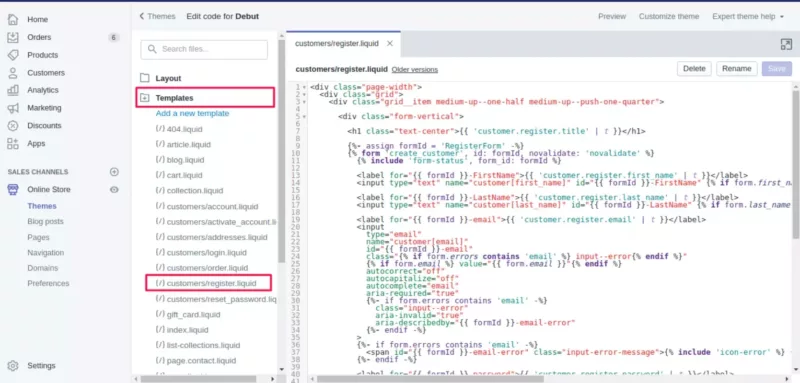Open Navigation in sidebar
Screen dimensions: 800x383
click(x=45, y=252)
